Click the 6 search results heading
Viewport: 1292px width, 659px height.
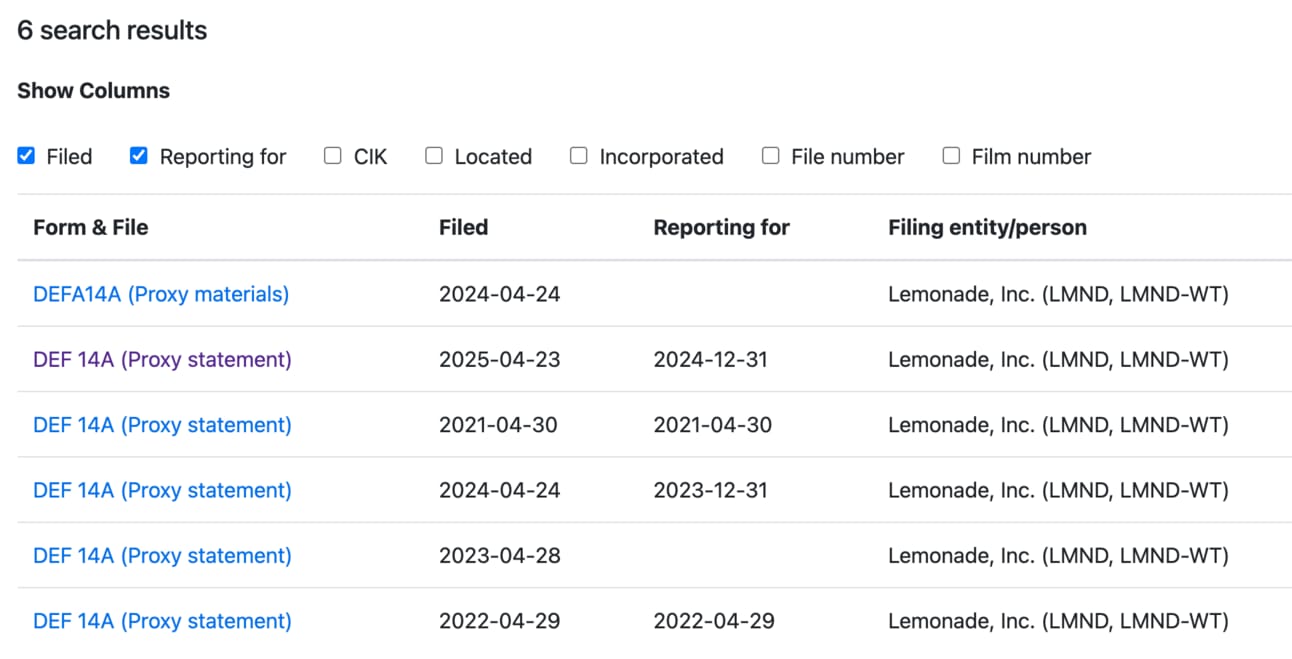pos(112,30)
